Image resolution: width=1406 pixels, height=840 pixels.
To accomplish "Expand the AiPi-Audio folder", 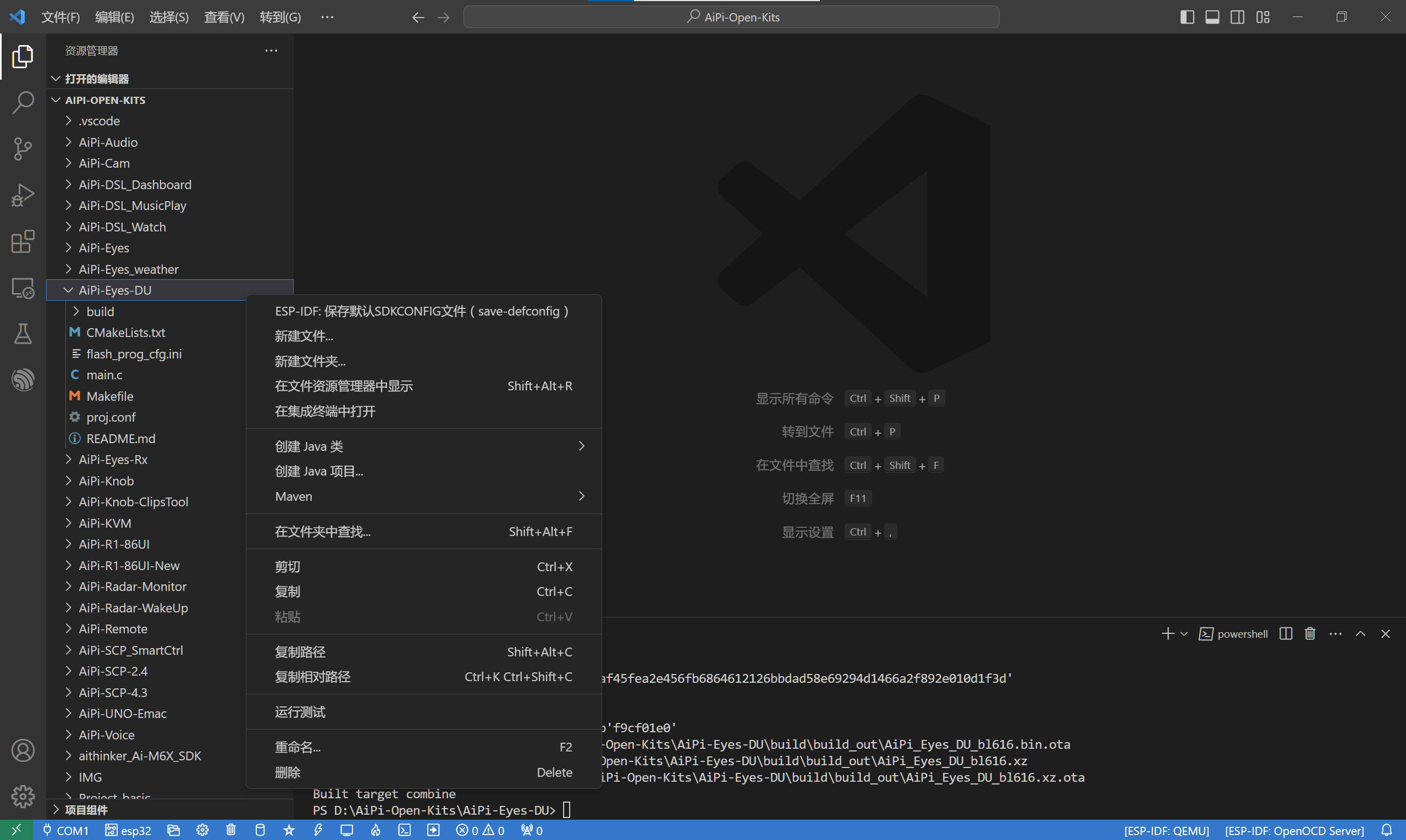I will (x=170, y=142).
